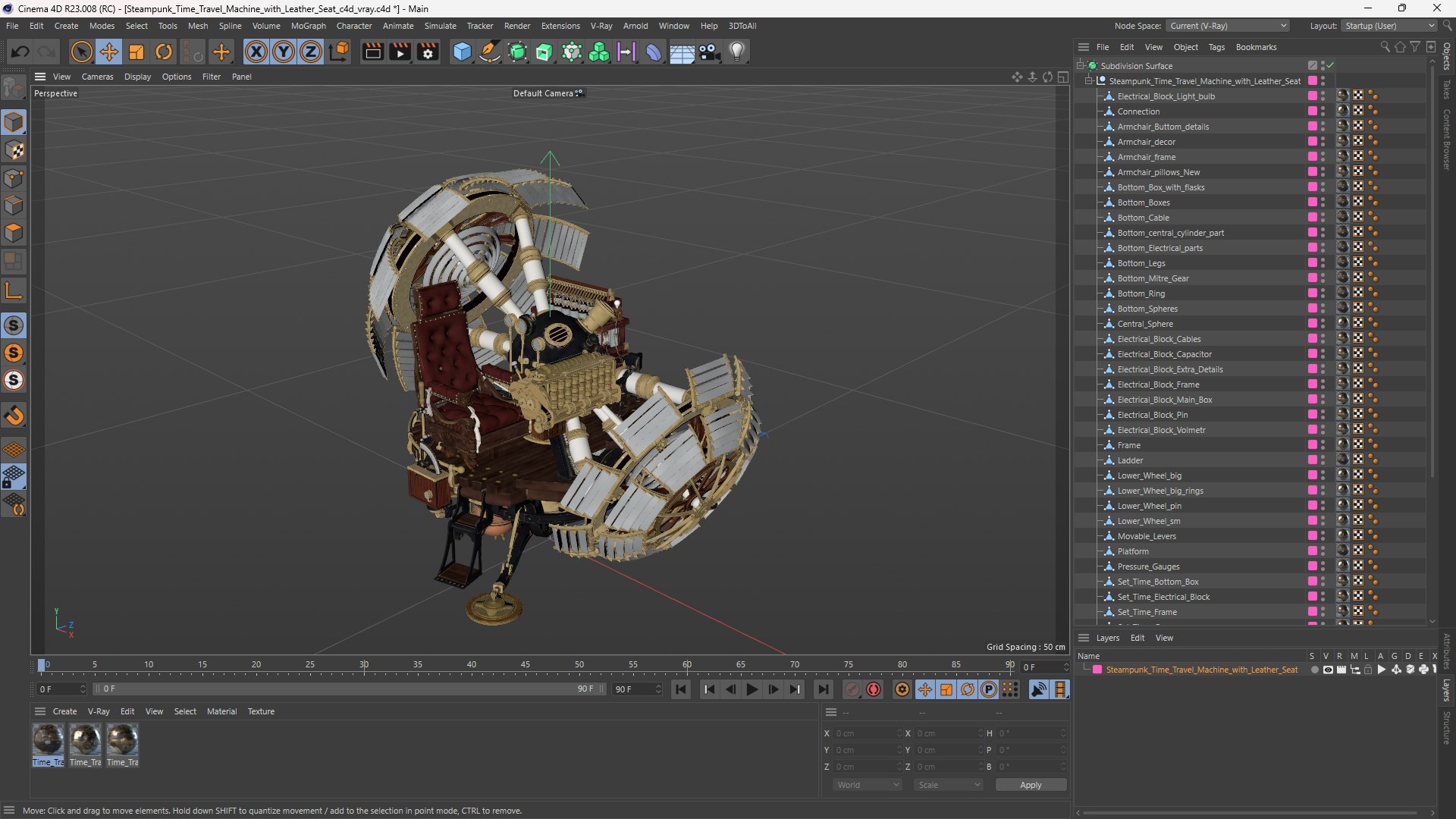The width and height of the screenshot is (1456, 819).
Task: Collapse Steampunk_Time_Travel_Machine null hierarchy
Action: point(1089,81)
